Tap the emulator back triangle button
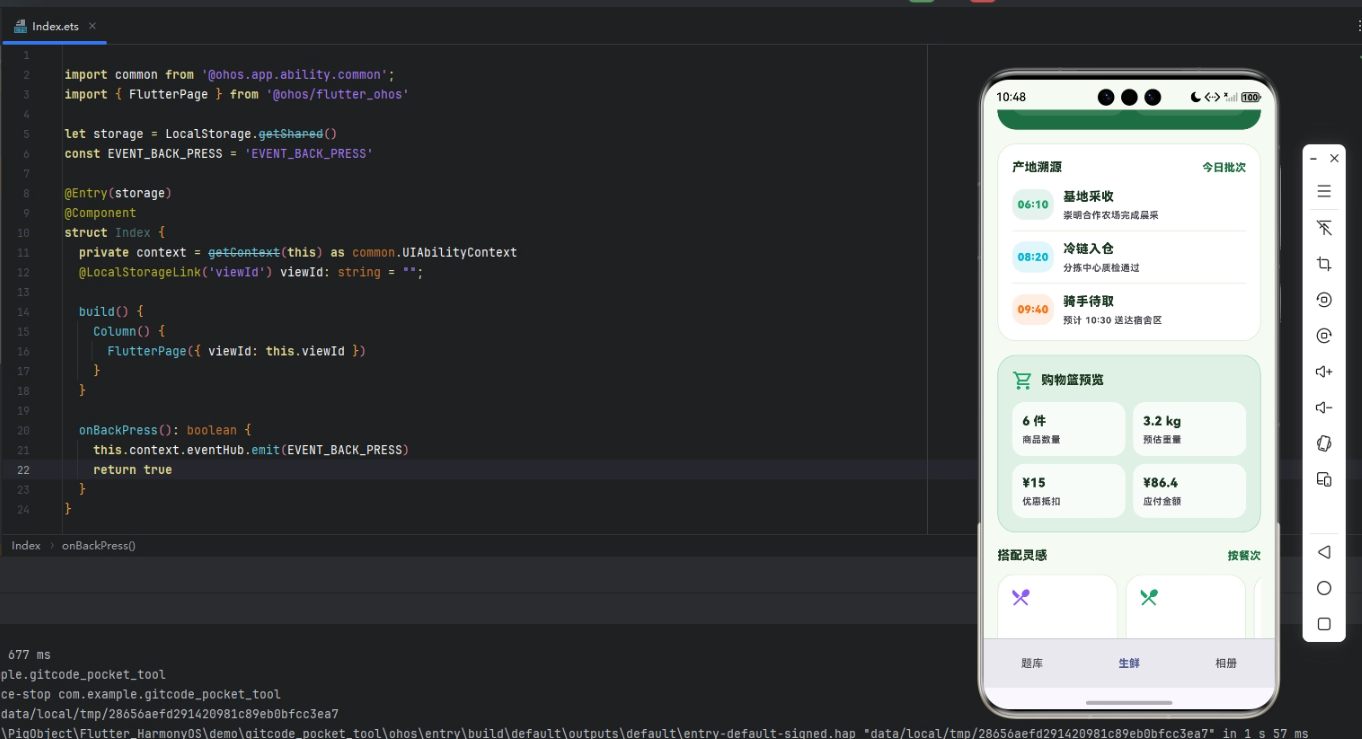Image resolution: width=1362 pixels, height=739 pixels. (1324, 552)
